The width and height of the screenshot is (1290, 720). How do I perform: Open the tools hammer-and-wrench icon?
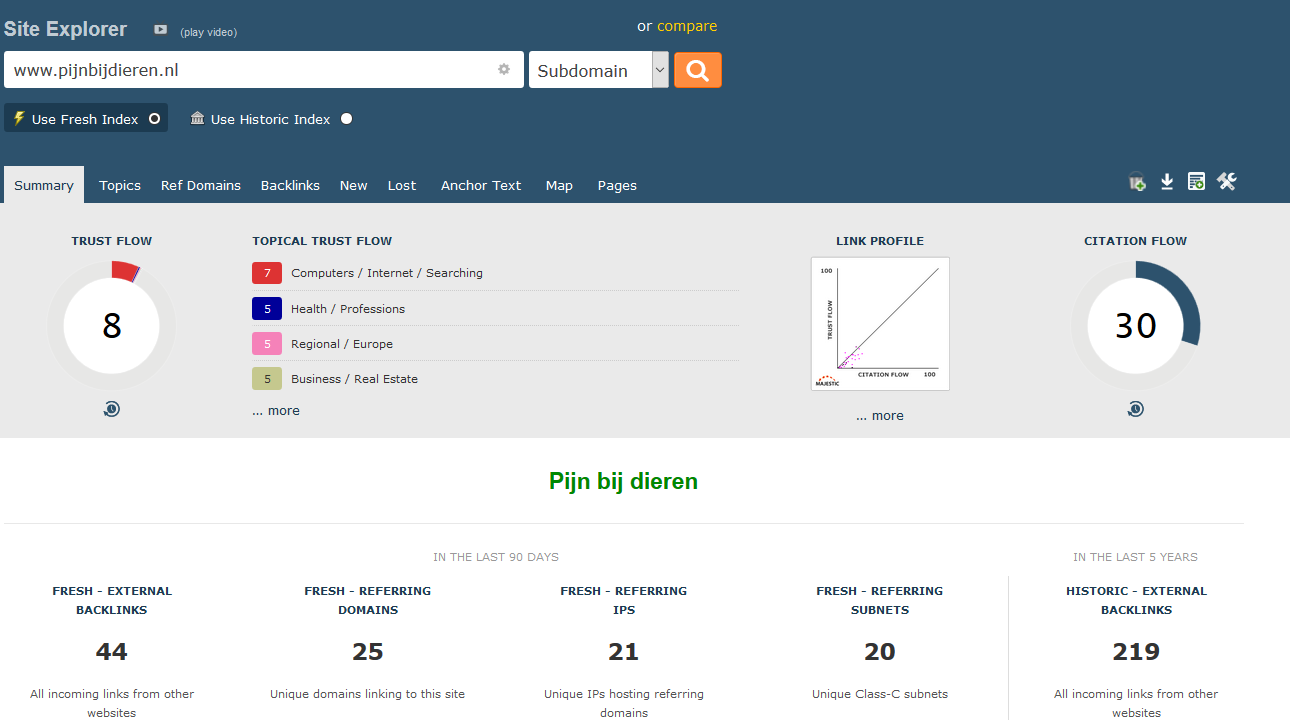coord(1227,181)
